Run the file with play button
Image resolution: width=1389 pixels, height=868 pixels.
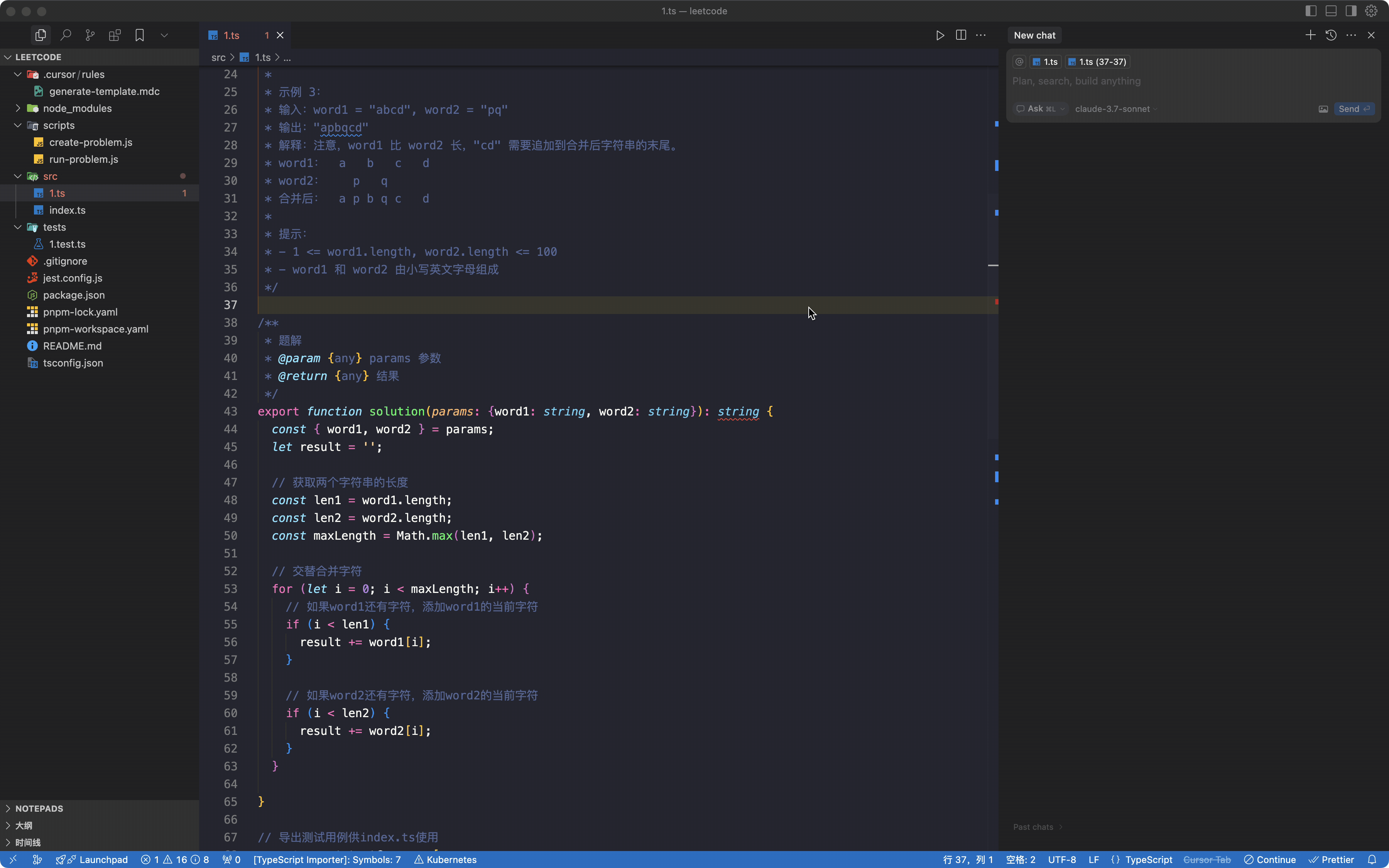pyautogui.click(x=940, y=35)
